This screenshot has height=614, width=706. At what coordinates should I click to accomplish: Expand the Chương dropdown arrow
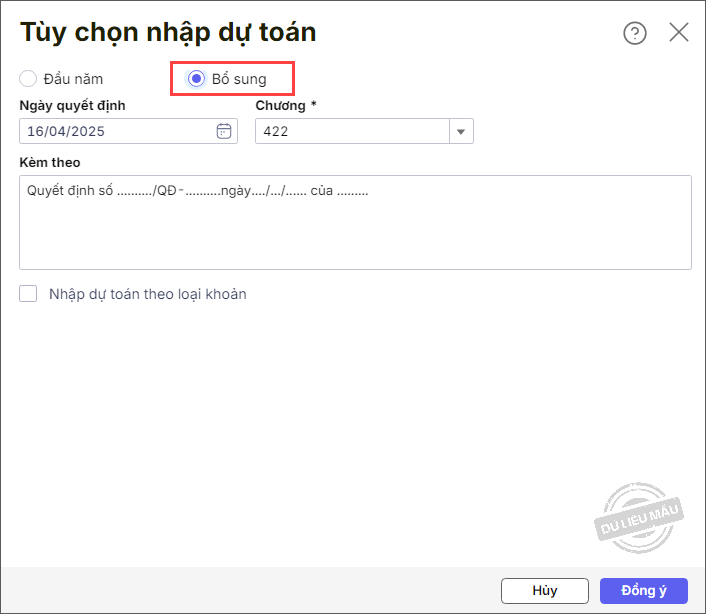[461, 131]
